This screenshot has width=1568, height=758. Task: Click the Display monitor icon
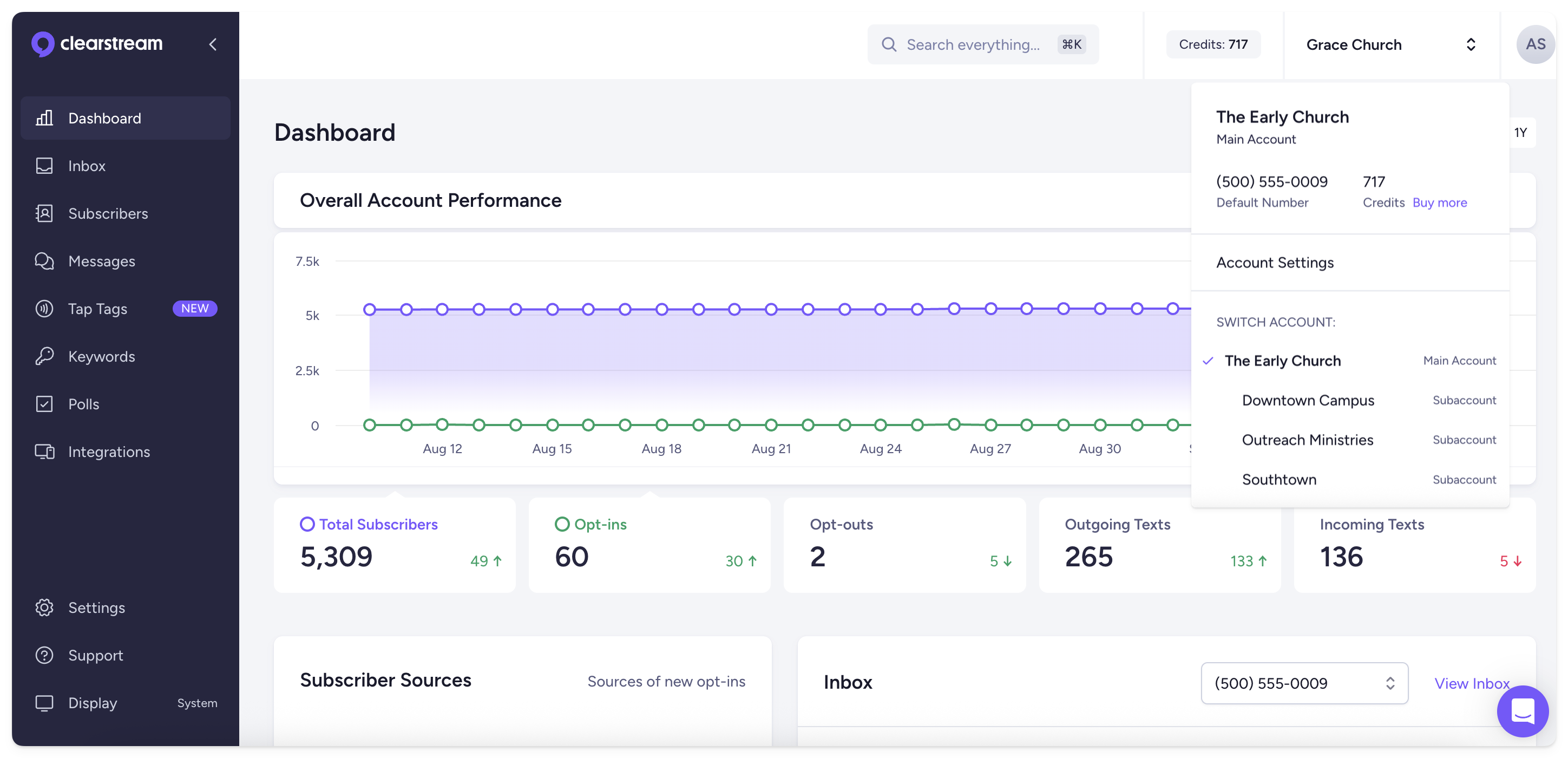pyautogui.click(x=44, y=703)
